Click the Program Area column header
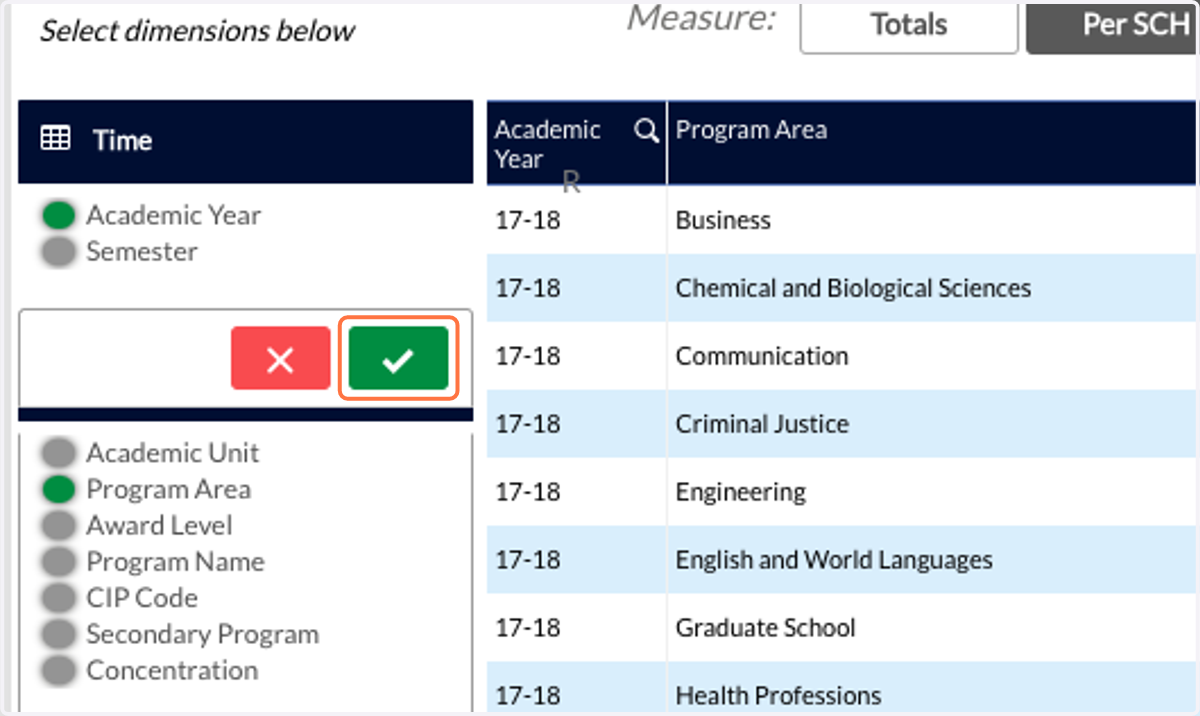The height and width of the screenshot is (716, 1200). (x=931, y=142)
